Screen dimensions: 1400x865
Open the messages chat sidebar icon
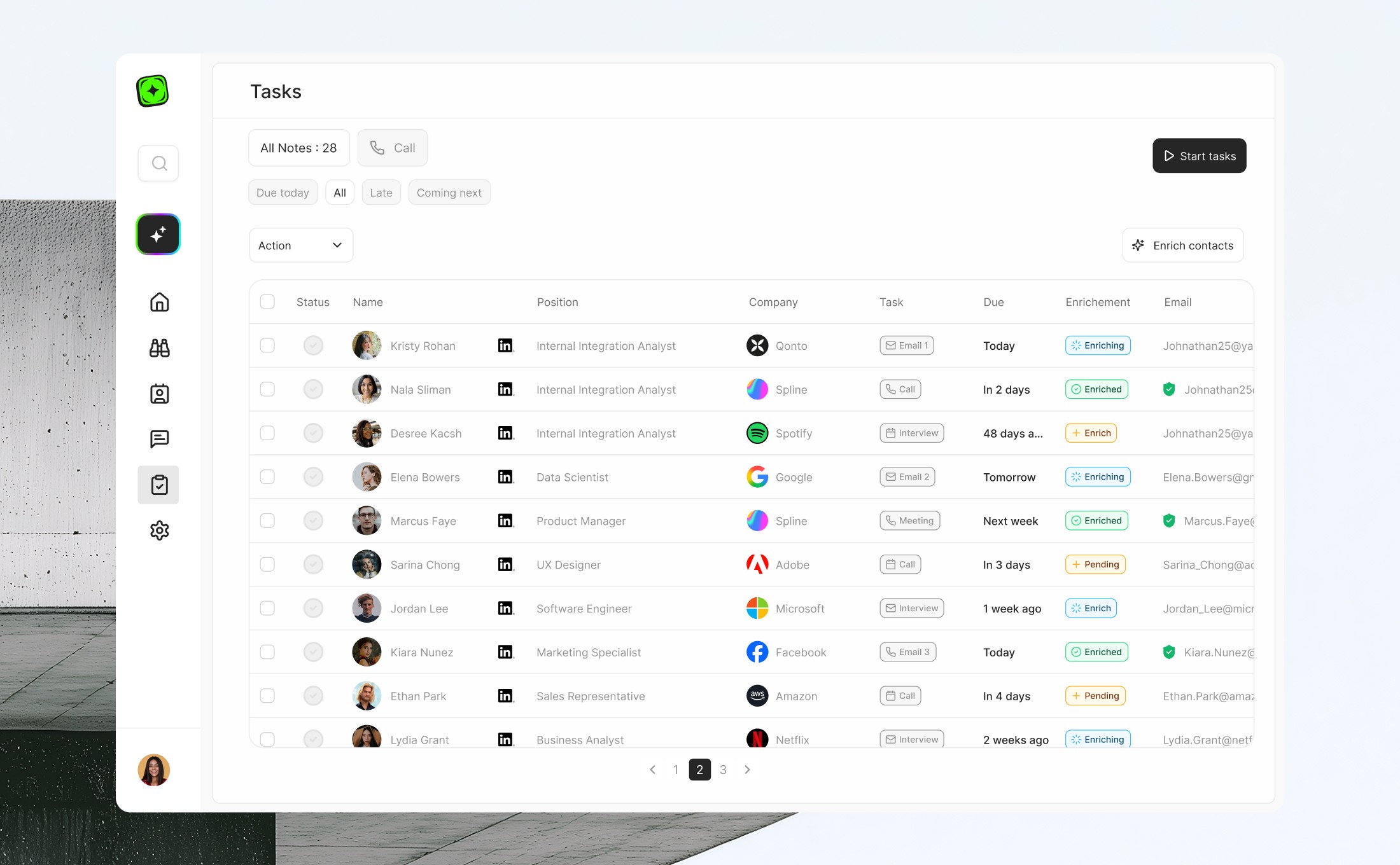click(x=159, y=439)
